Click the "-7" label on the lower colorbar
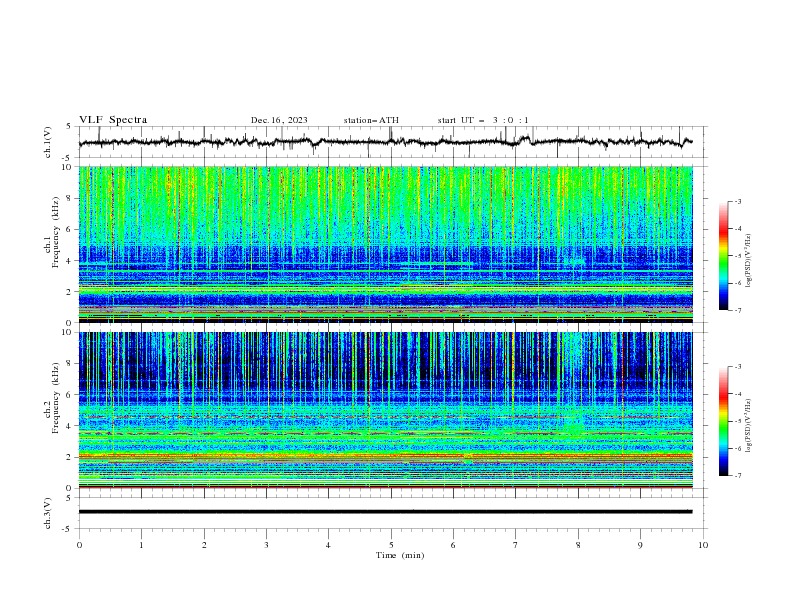The image size is (792, 612). tap(738, 476)
